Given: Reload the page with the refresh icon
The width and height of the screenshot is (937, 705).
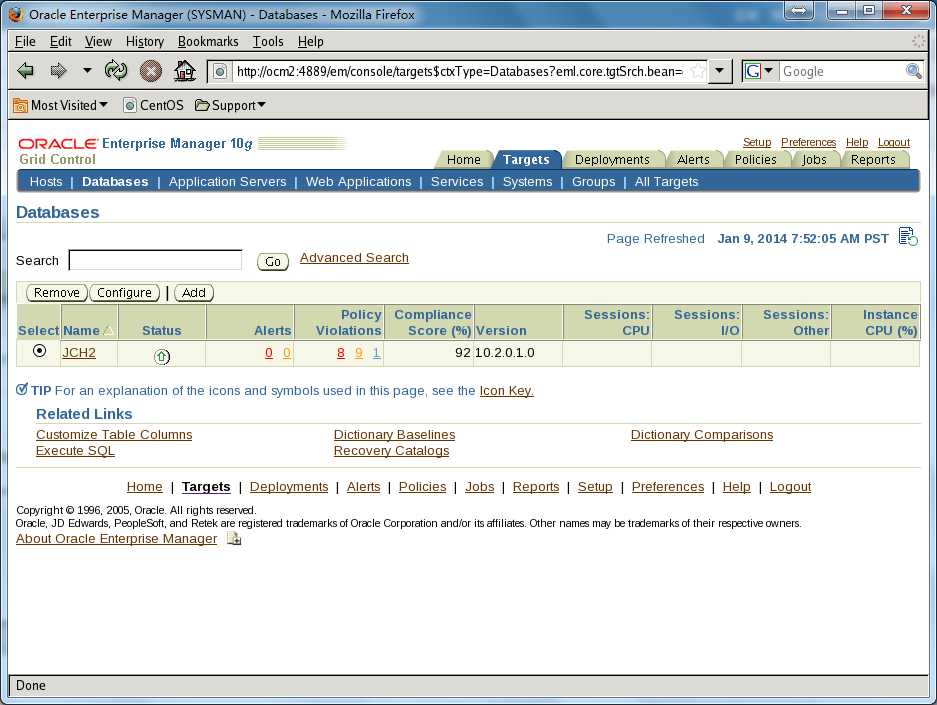Looking at the screenshot, I should click(x=116, y=71).
